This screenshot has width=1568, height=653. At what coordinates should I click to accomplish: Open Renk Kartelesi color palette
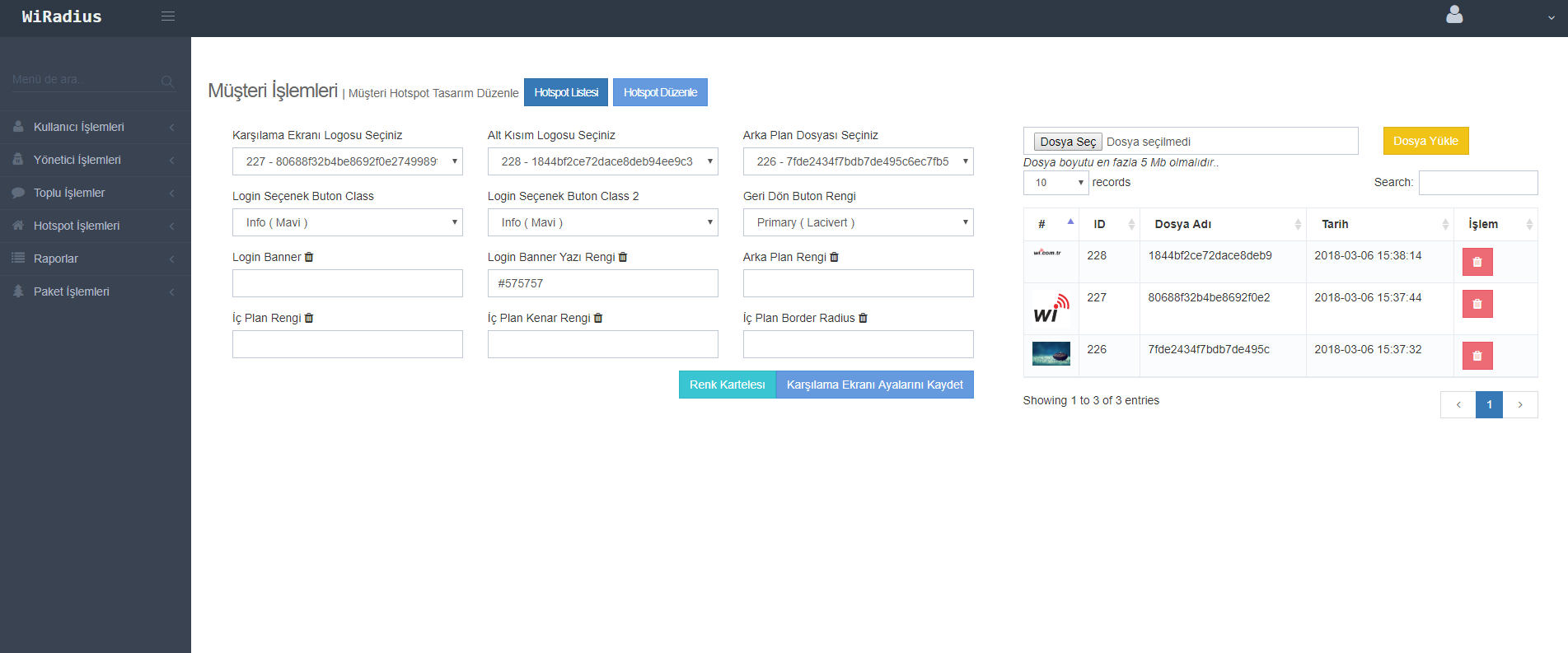(727, 385)
